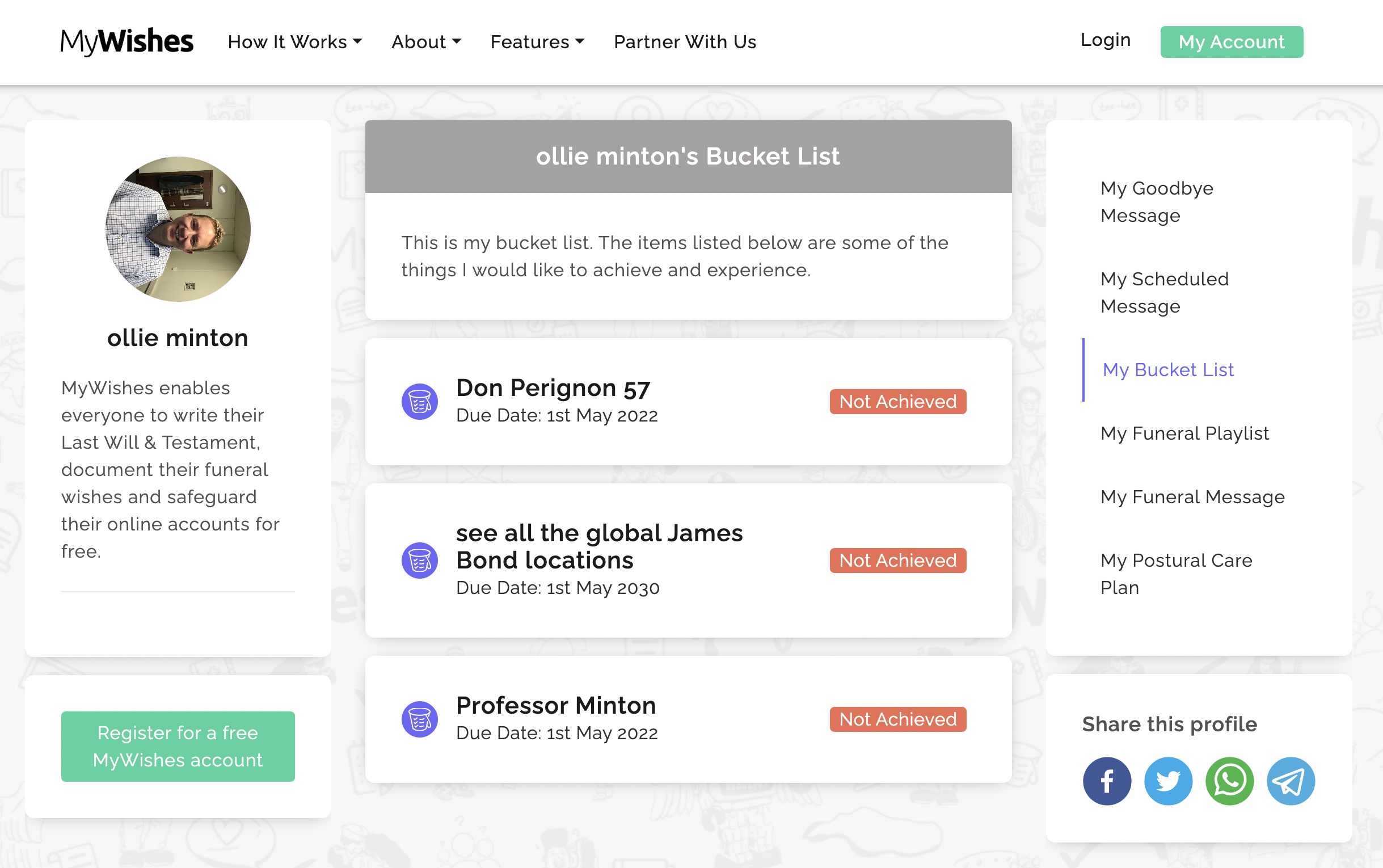Open My Scheduled Message section
This screenshot has height=868, width=1383.
[1164, 292]
